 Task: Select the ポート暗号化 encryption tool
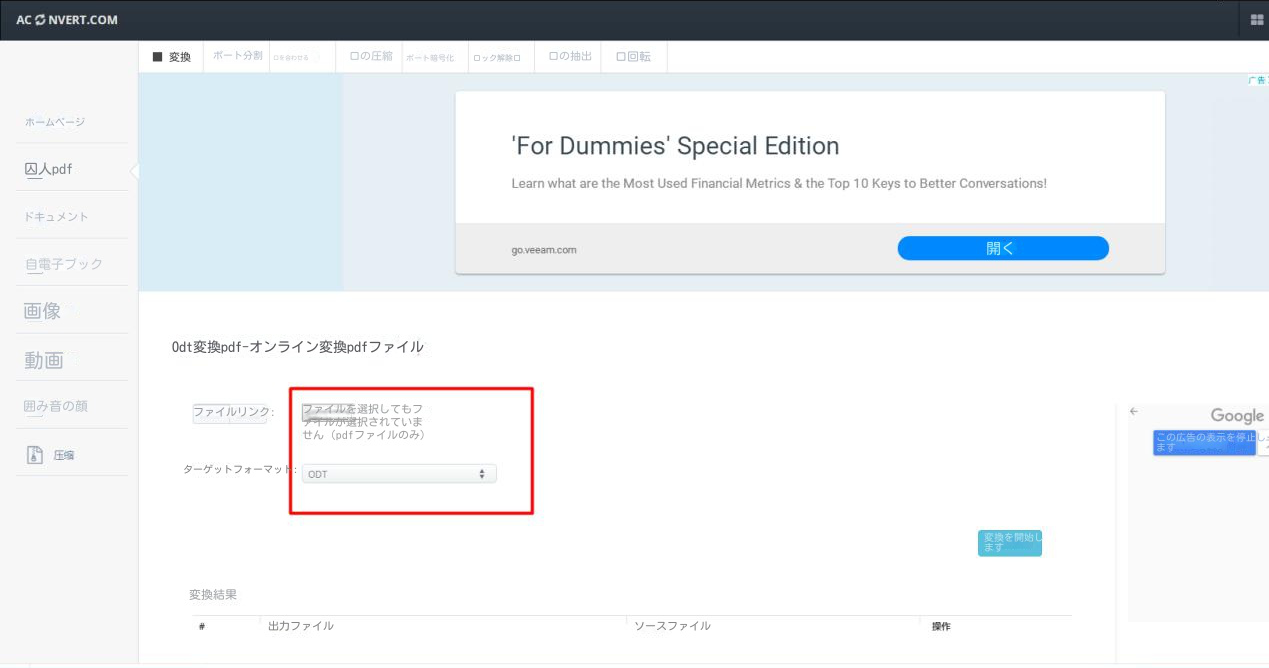(432, 57)
